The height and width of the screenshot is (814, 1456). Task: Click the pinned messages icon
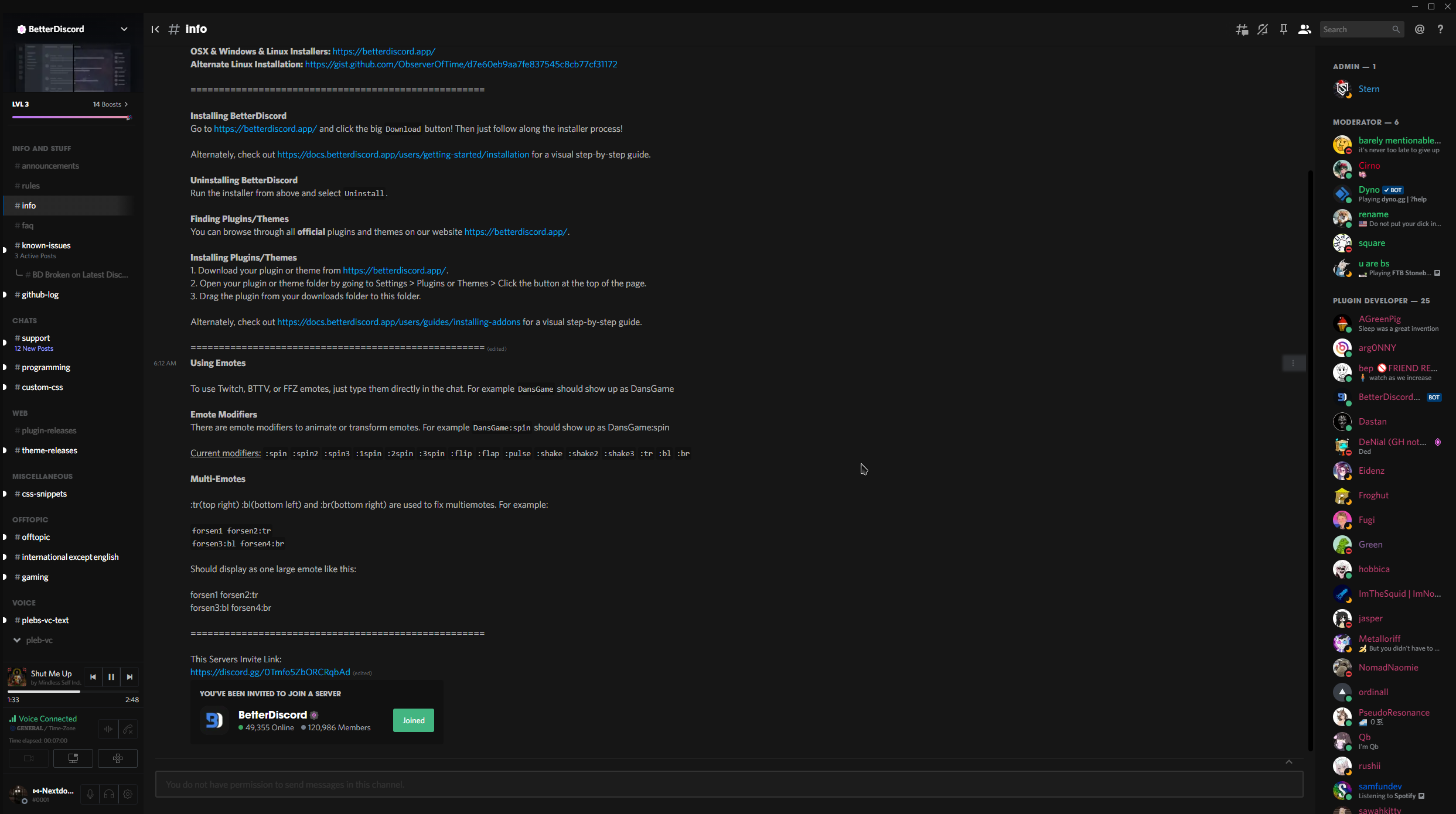point(1284,29)
